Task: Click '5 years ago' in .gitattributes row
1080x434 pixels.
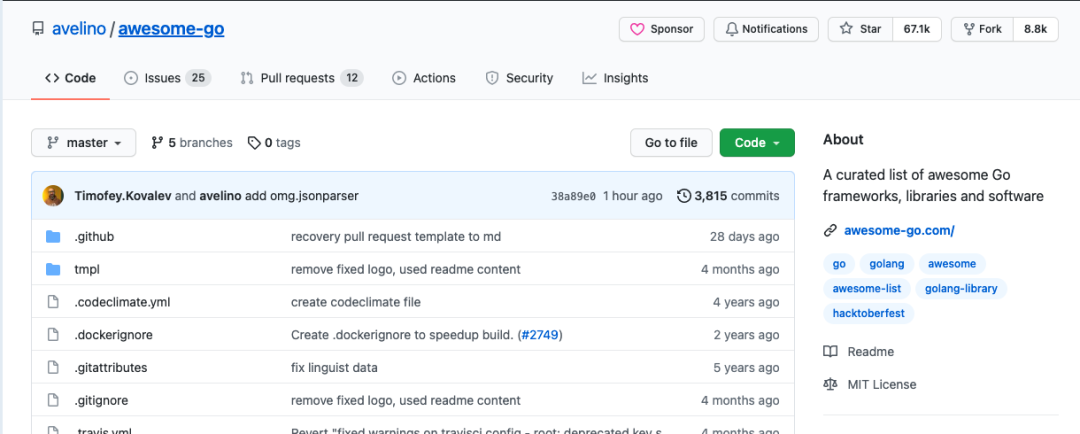Action: pyautogui.click(x=746, y=367)
